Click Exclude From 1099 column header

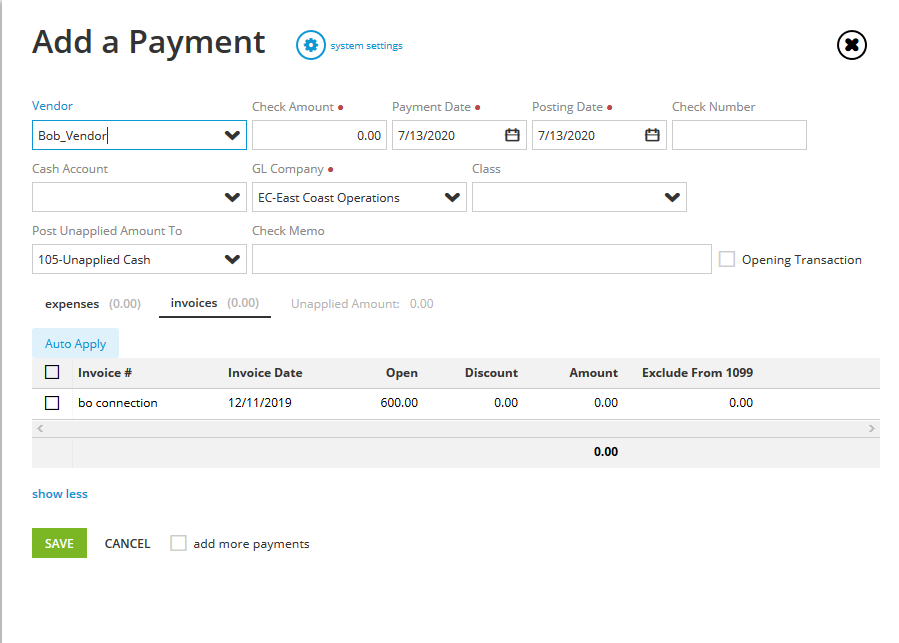pos(697,373)
